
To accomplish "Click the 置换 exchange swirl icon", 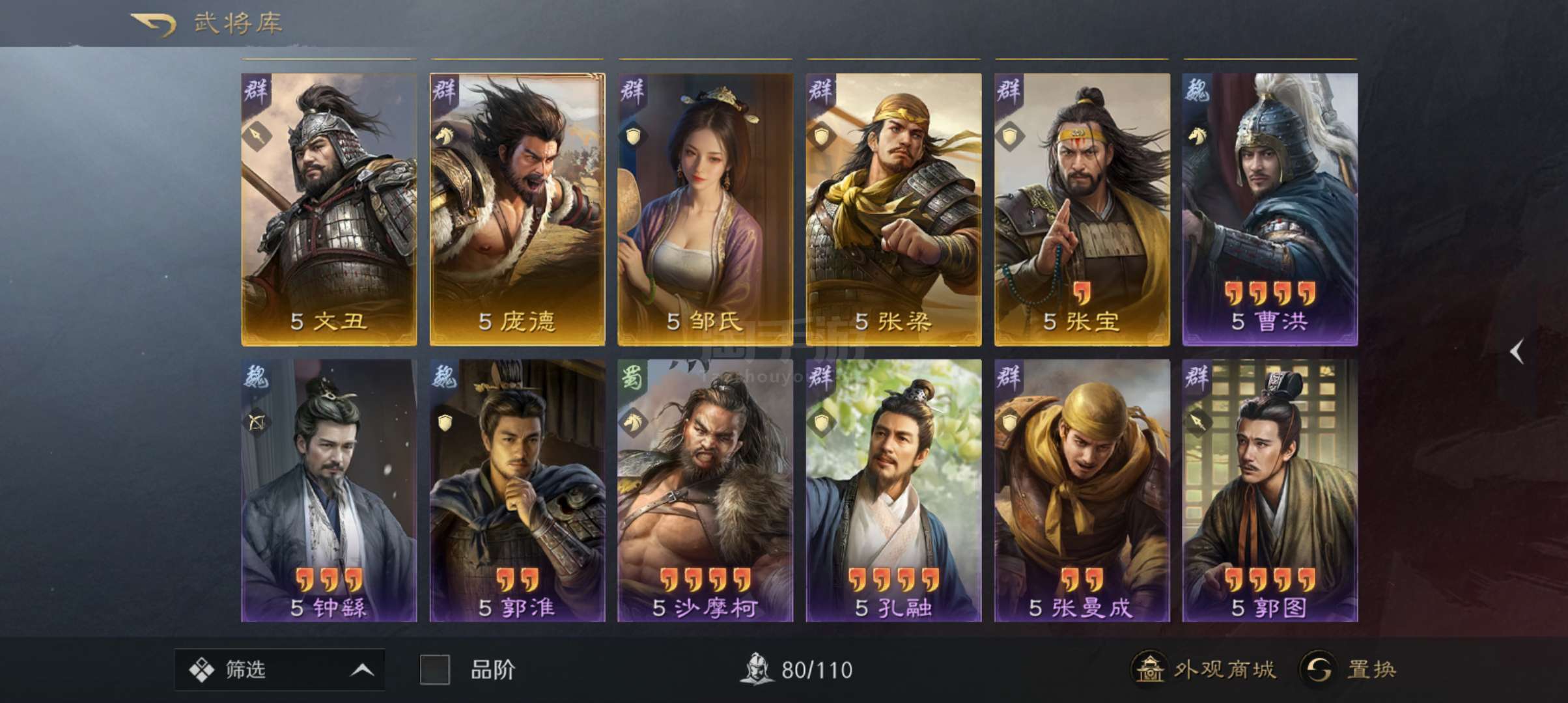I will [1319, 669].
